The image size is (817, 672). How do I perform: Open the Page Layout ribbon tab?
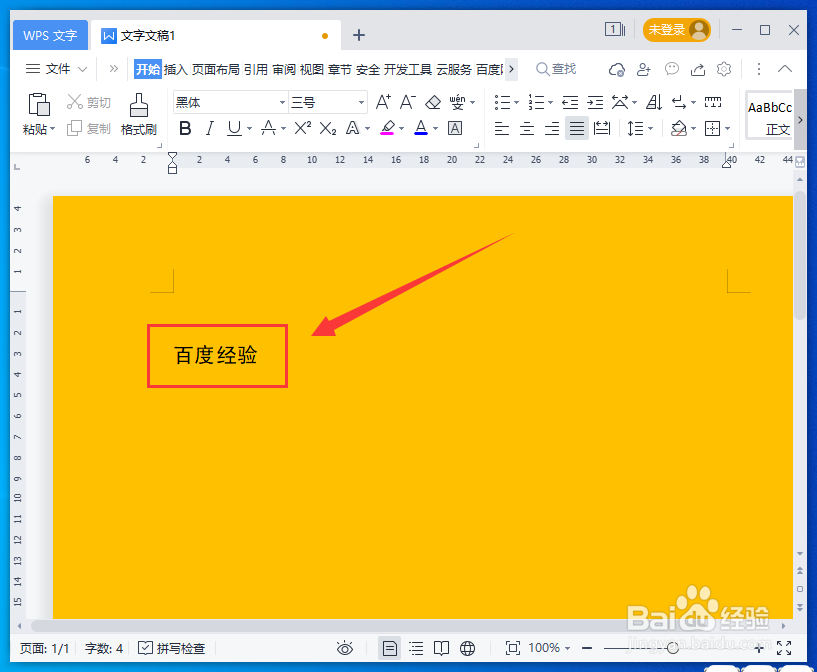(216, 69)
